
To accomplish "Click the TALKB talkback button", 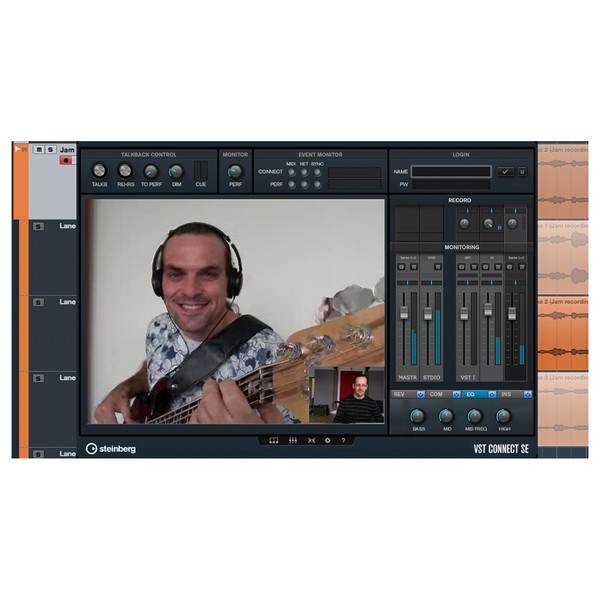I will coord(99,171).
